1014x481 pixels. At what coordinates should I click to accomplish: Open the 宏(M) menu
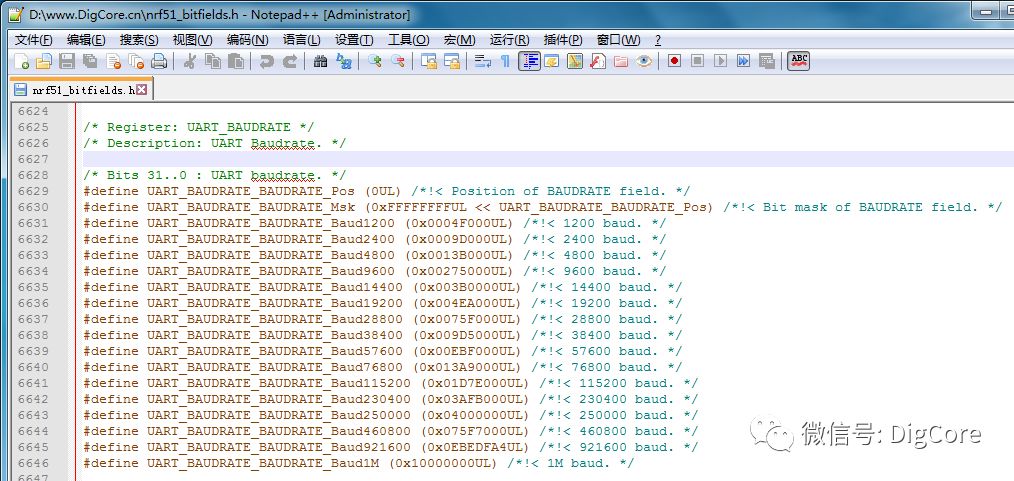pyautogui.click(x=460, y=40)
